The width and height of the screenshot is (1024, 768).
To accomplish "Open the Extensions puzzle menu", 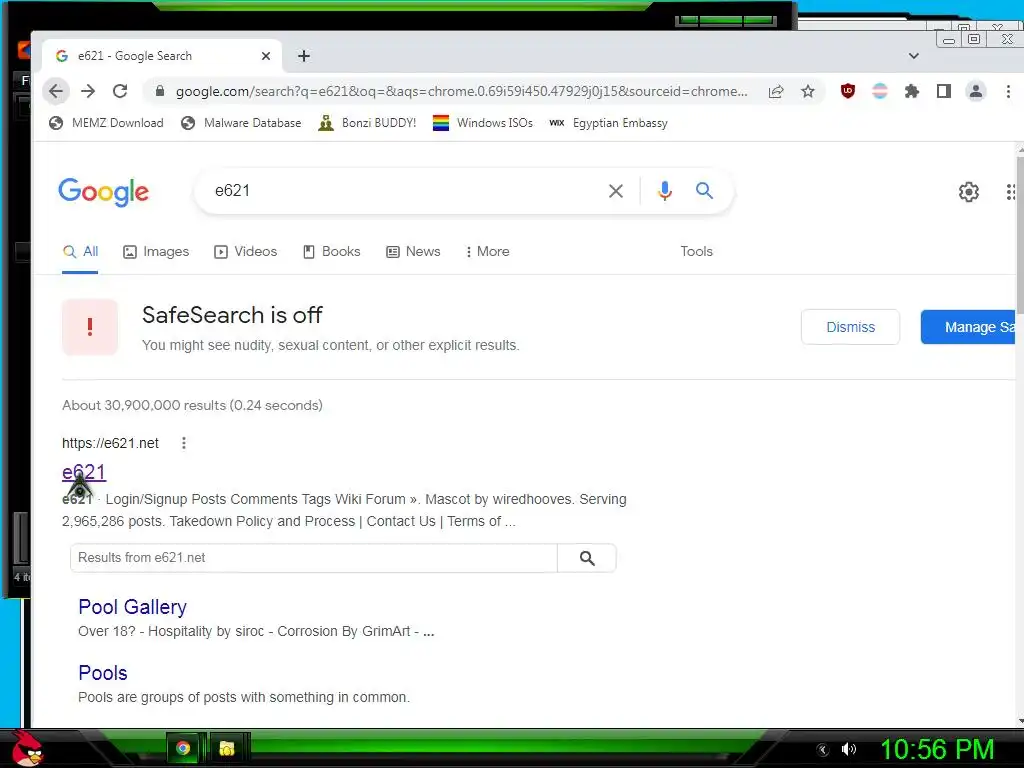I will tap(912, 91).
